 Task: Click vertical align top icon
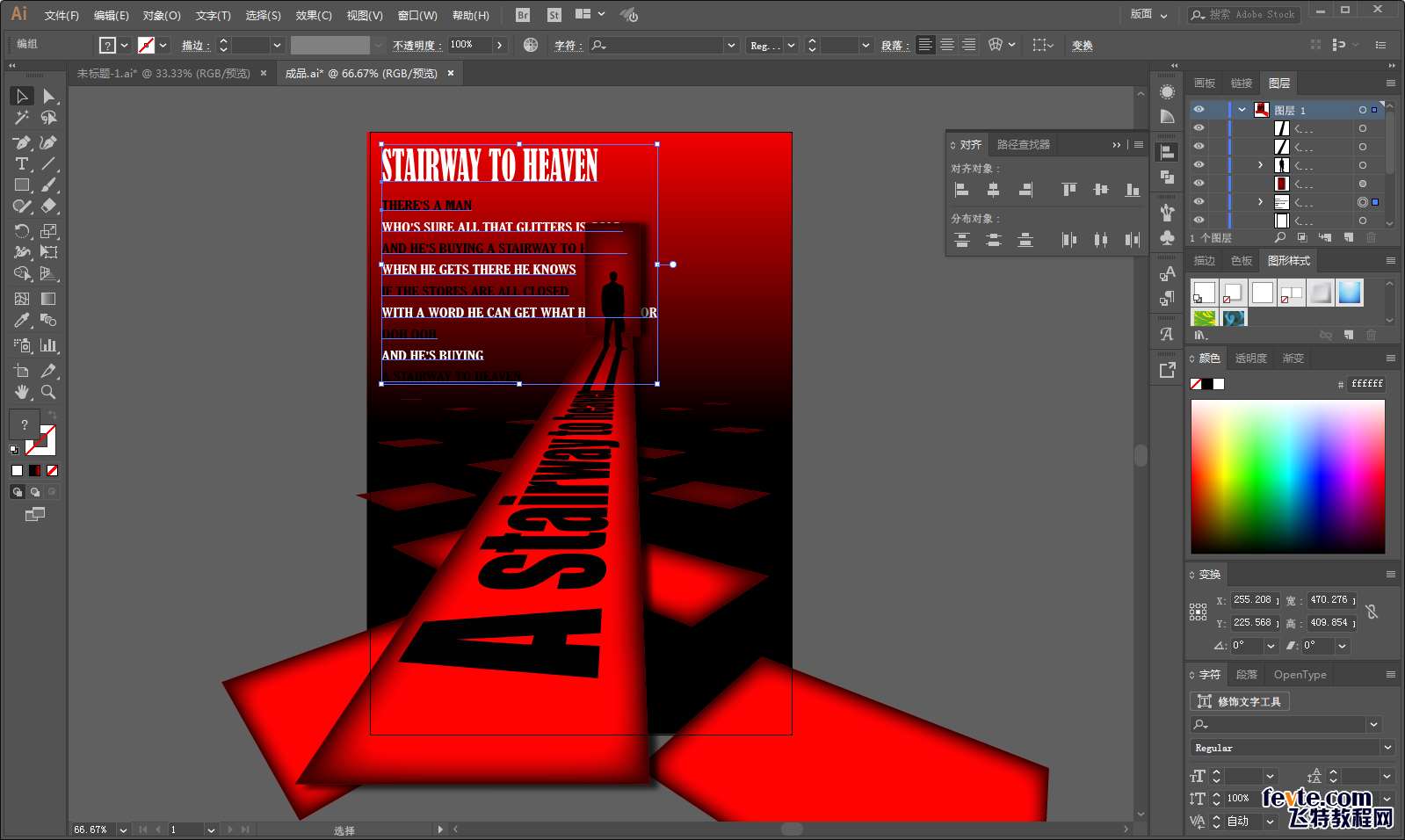1069,190
